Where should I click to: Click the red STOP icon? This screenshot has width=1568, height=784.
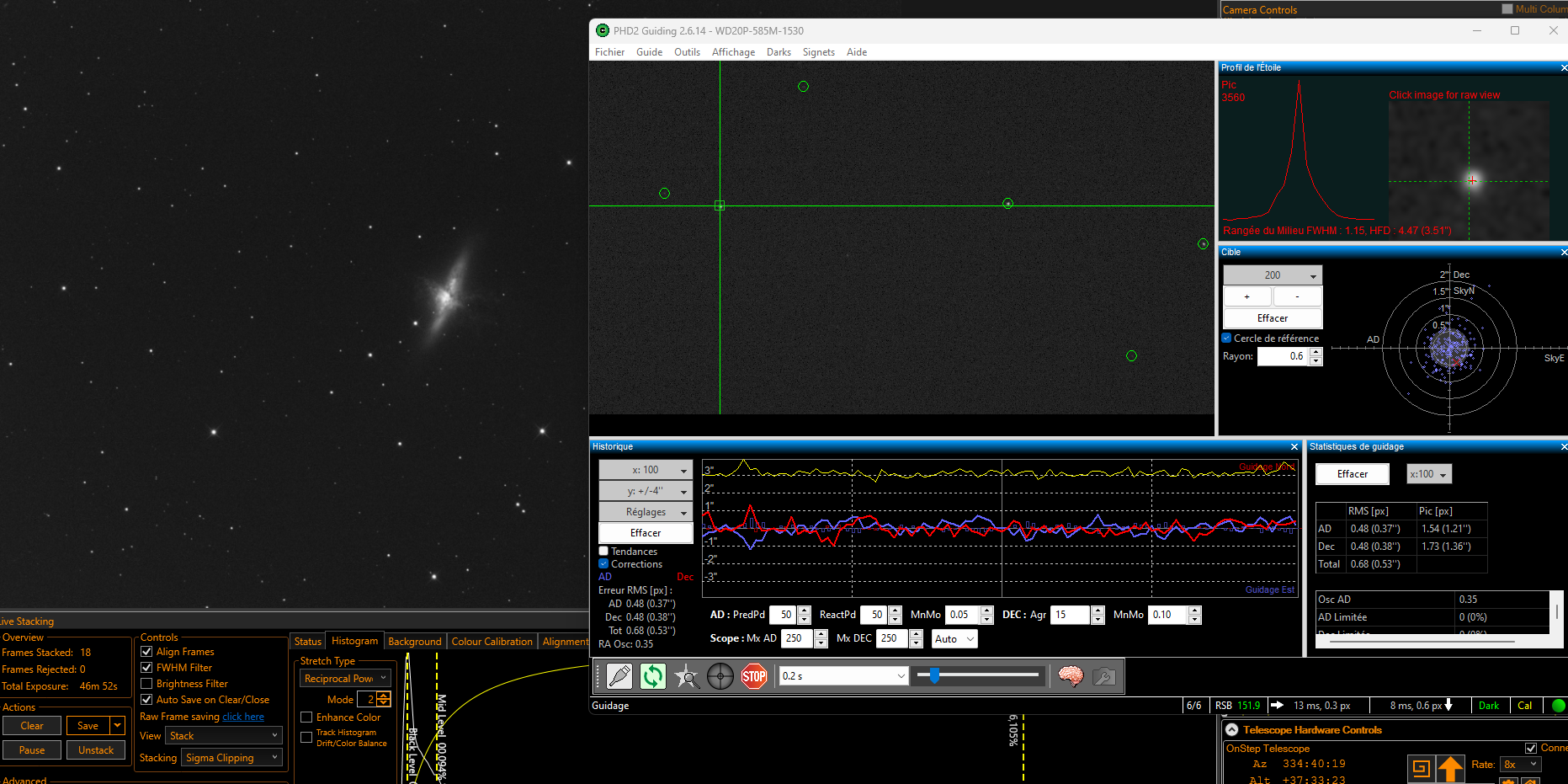pos(754,676)
